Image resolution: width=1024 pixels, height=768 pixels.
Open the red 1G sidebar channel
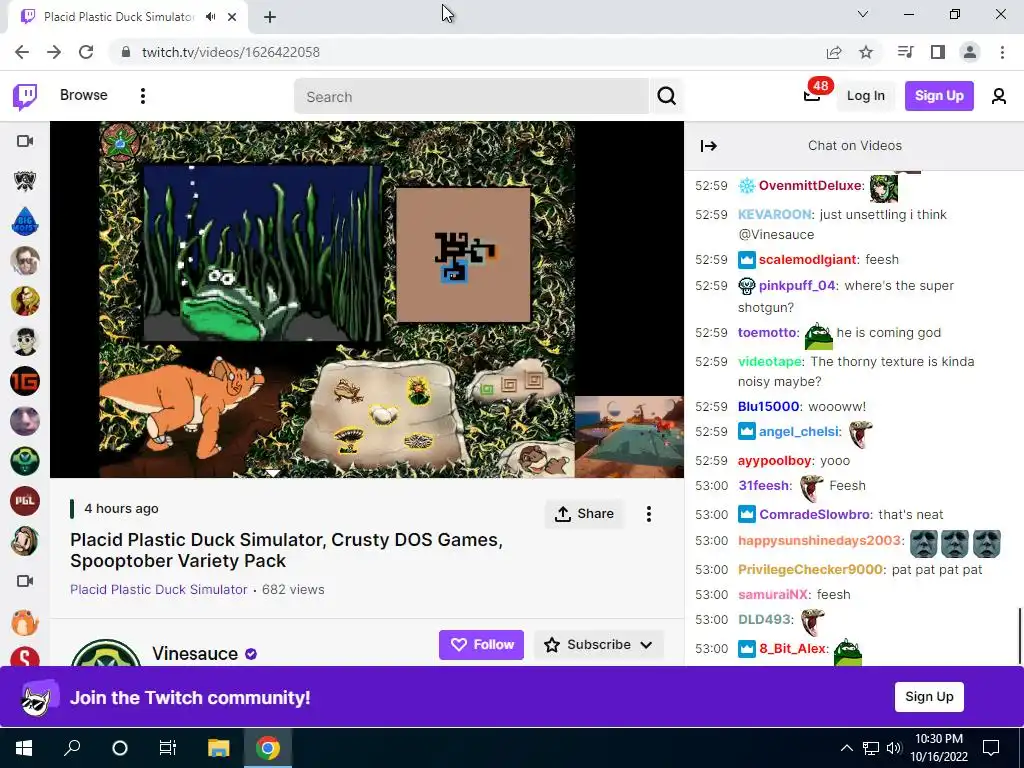25,381
